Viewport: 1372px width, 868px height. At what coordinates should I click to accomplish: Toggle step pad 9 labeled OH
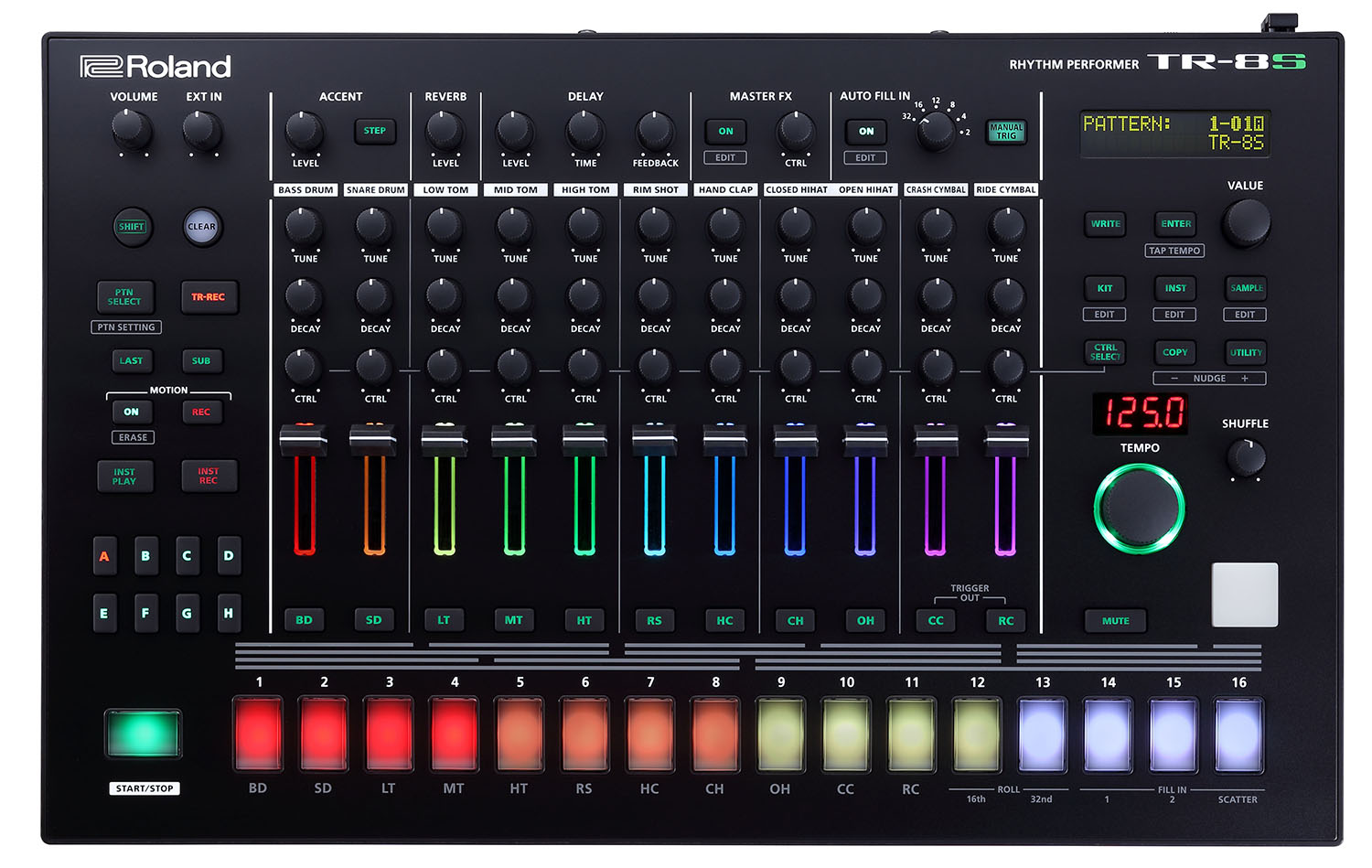(780, 734)
